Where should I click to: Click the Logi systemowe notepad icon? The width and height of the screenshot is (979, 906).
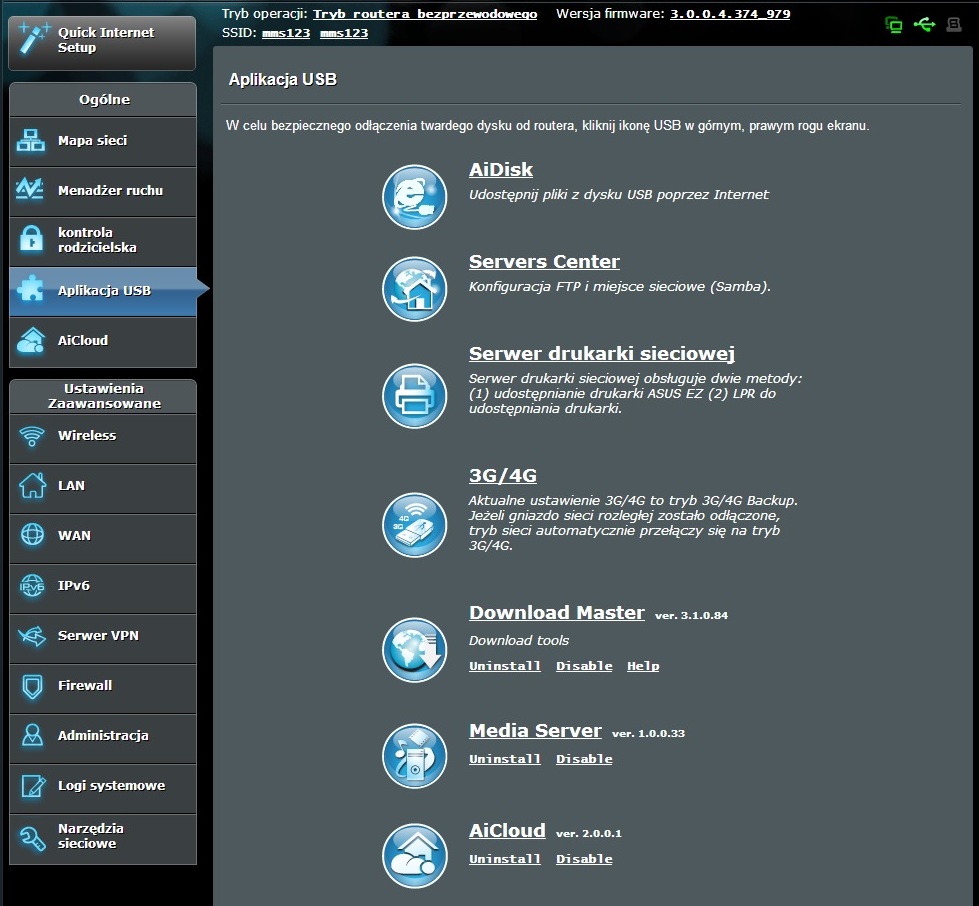tap(33, 785)
